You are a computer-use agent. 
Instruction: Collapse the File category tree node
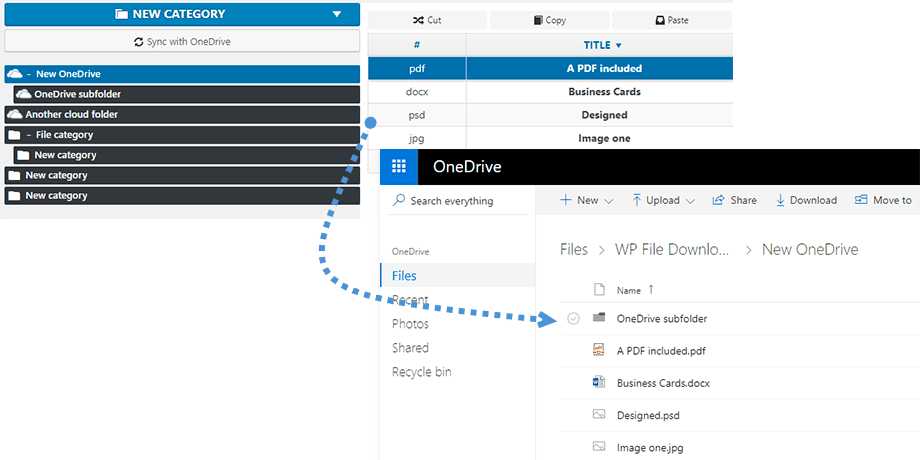tap(29, 135)
